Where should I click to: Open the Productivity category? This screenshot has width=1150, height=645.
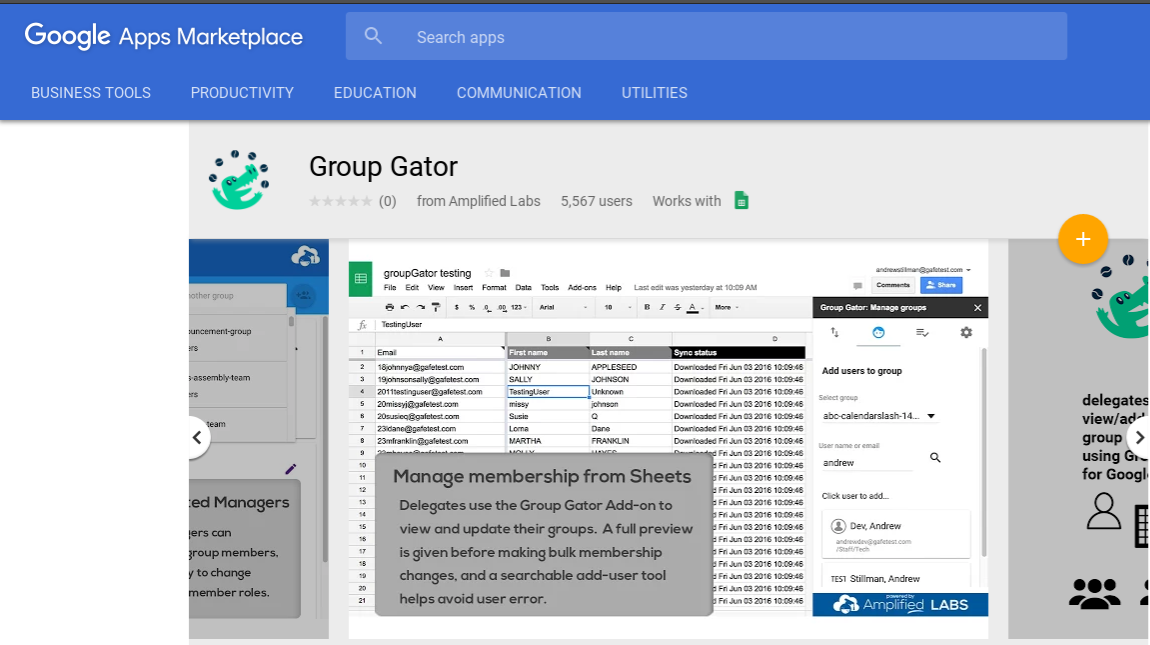click(x=242, y=93)
